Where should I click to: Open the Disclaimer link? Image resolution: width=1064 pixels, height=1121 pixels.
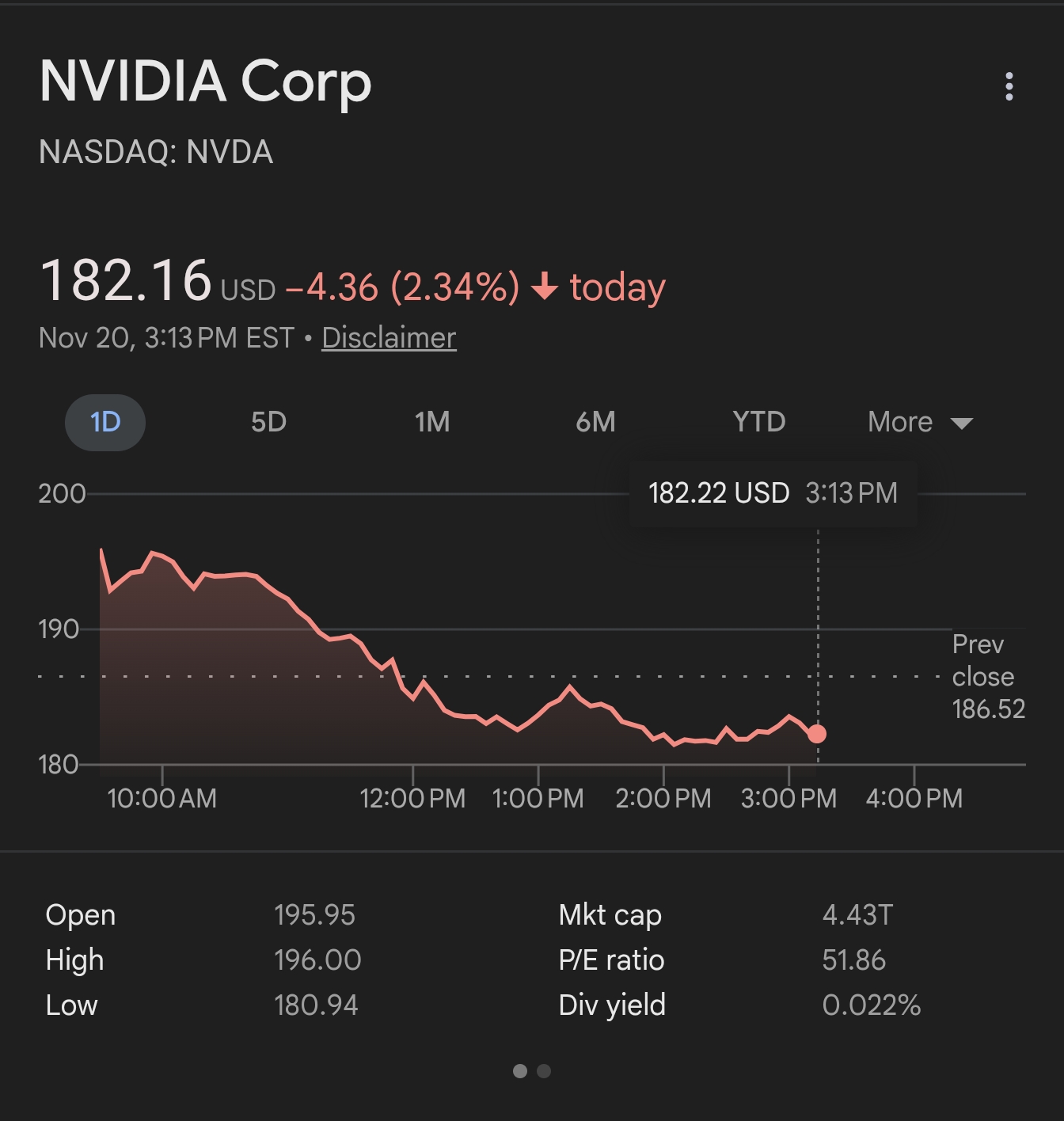coord(389,338)
